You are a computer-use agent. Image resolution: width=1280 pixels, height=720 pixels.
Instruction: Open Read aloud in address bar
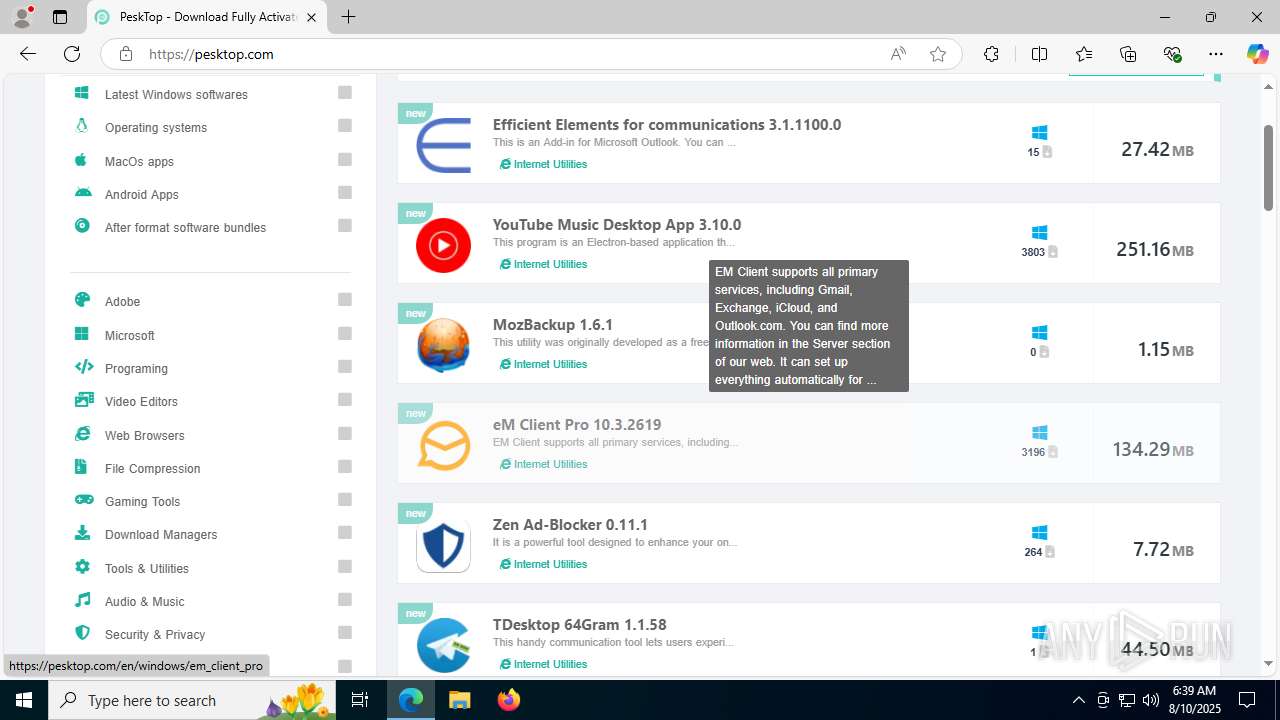[x=898, y=54]
